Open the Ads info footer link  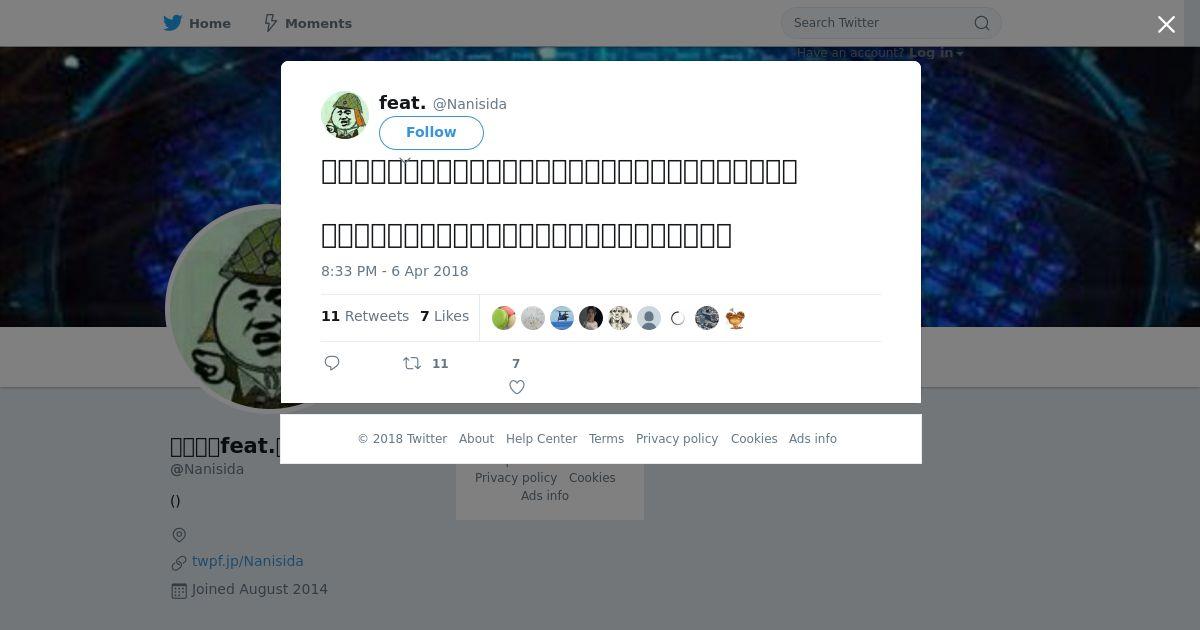coord(813,439)
